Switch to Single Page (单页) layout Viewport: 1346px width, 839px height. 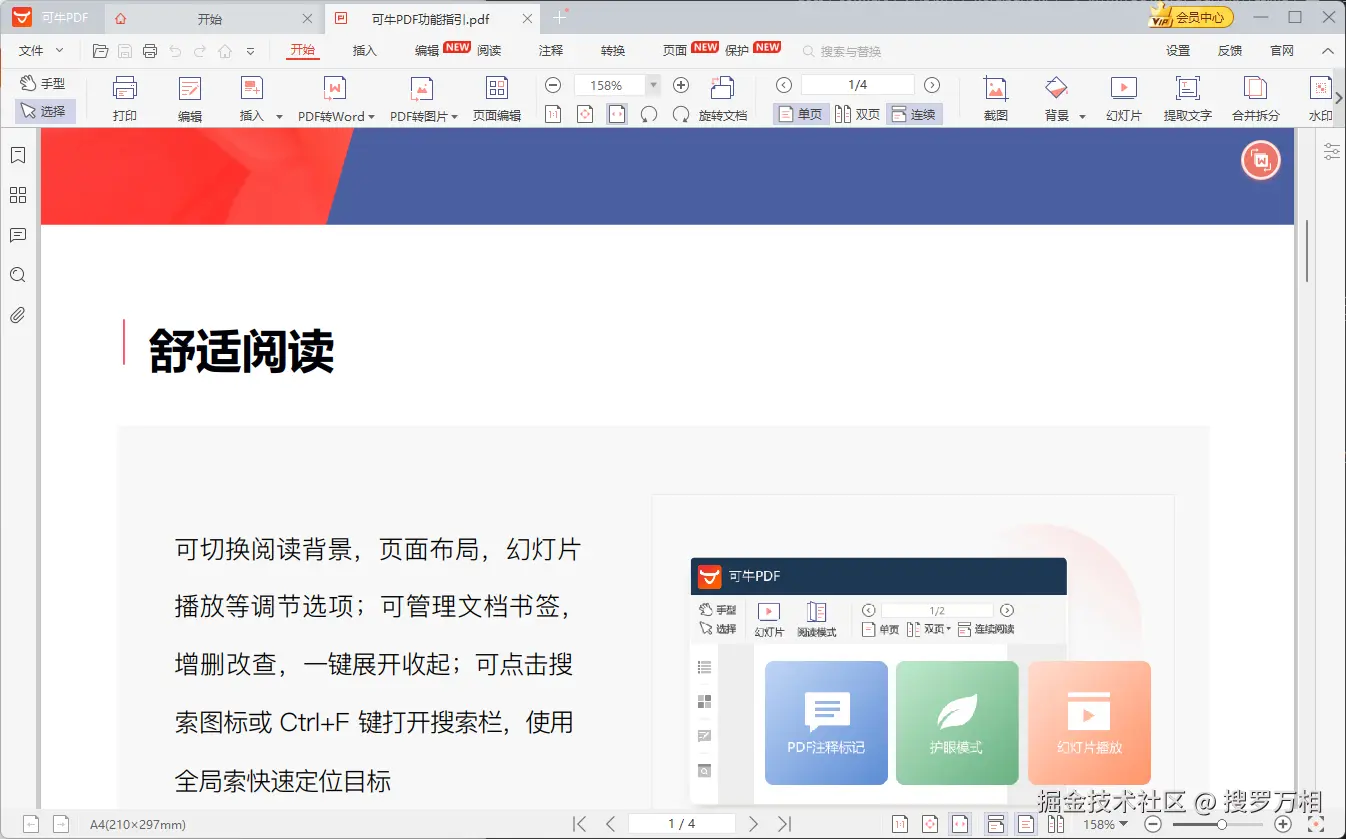click(x=800, y=115)
